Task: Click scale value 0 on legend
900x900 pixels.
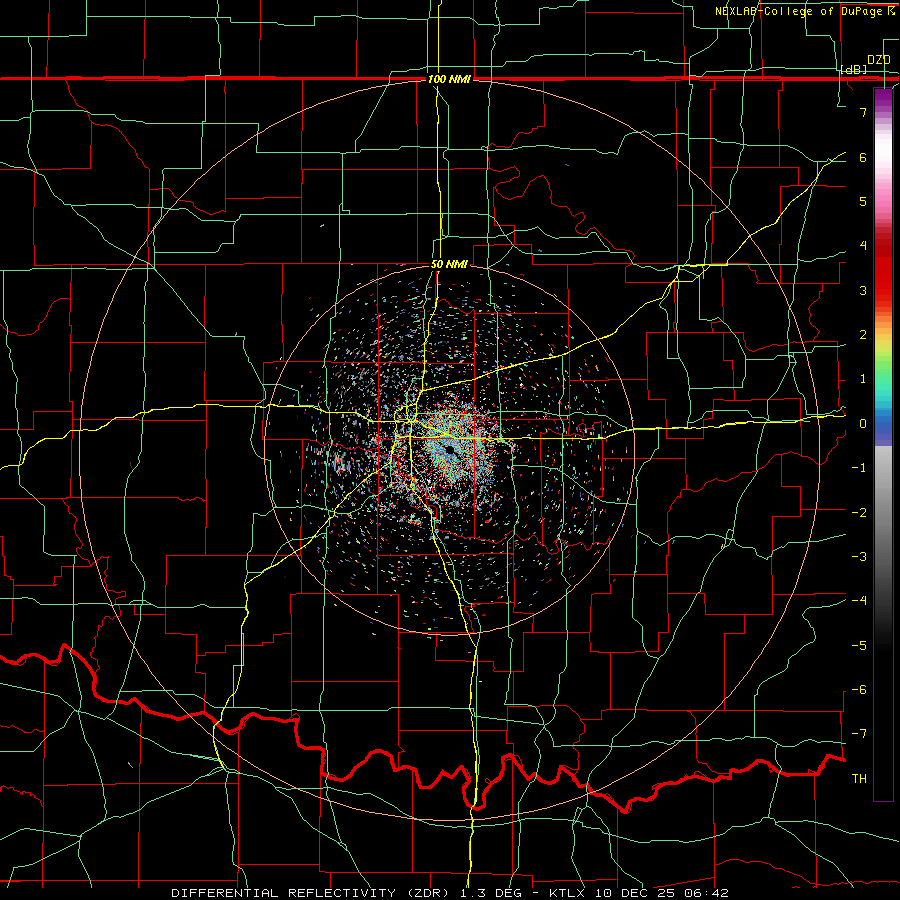Action: tap(863, 424)
